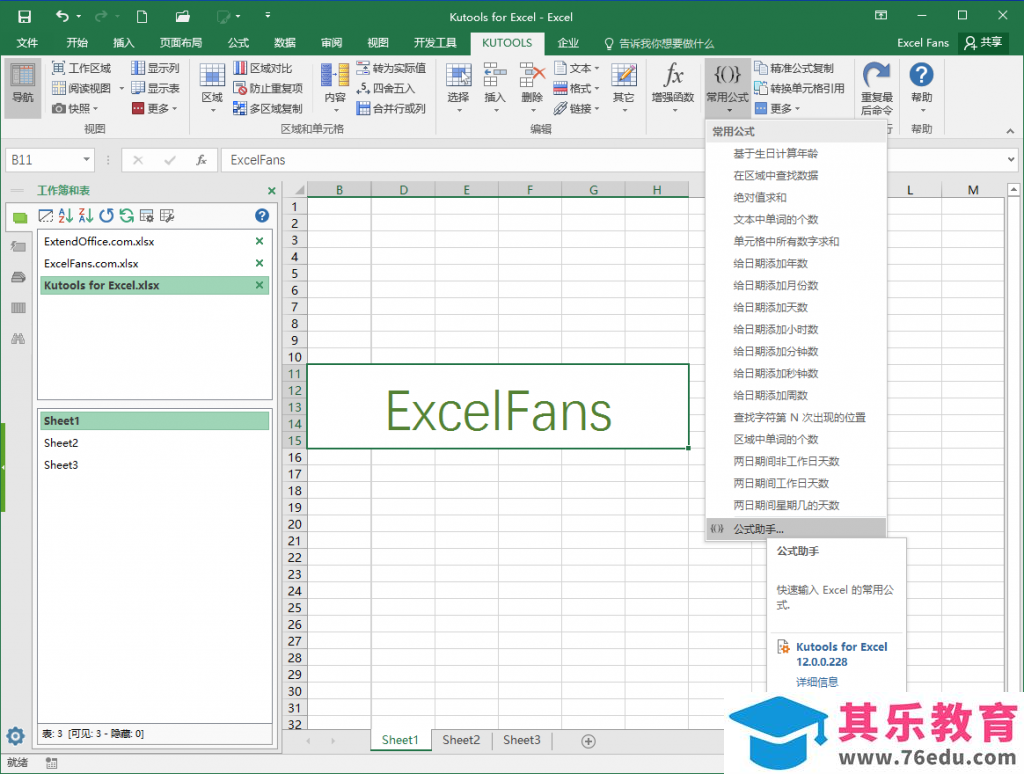The height and width of the screenshot is (774, 1024).
Task: Close ExtendOffice.com.xlsx in workbook list
Action: pyautogui.click(x=259, y=241)
